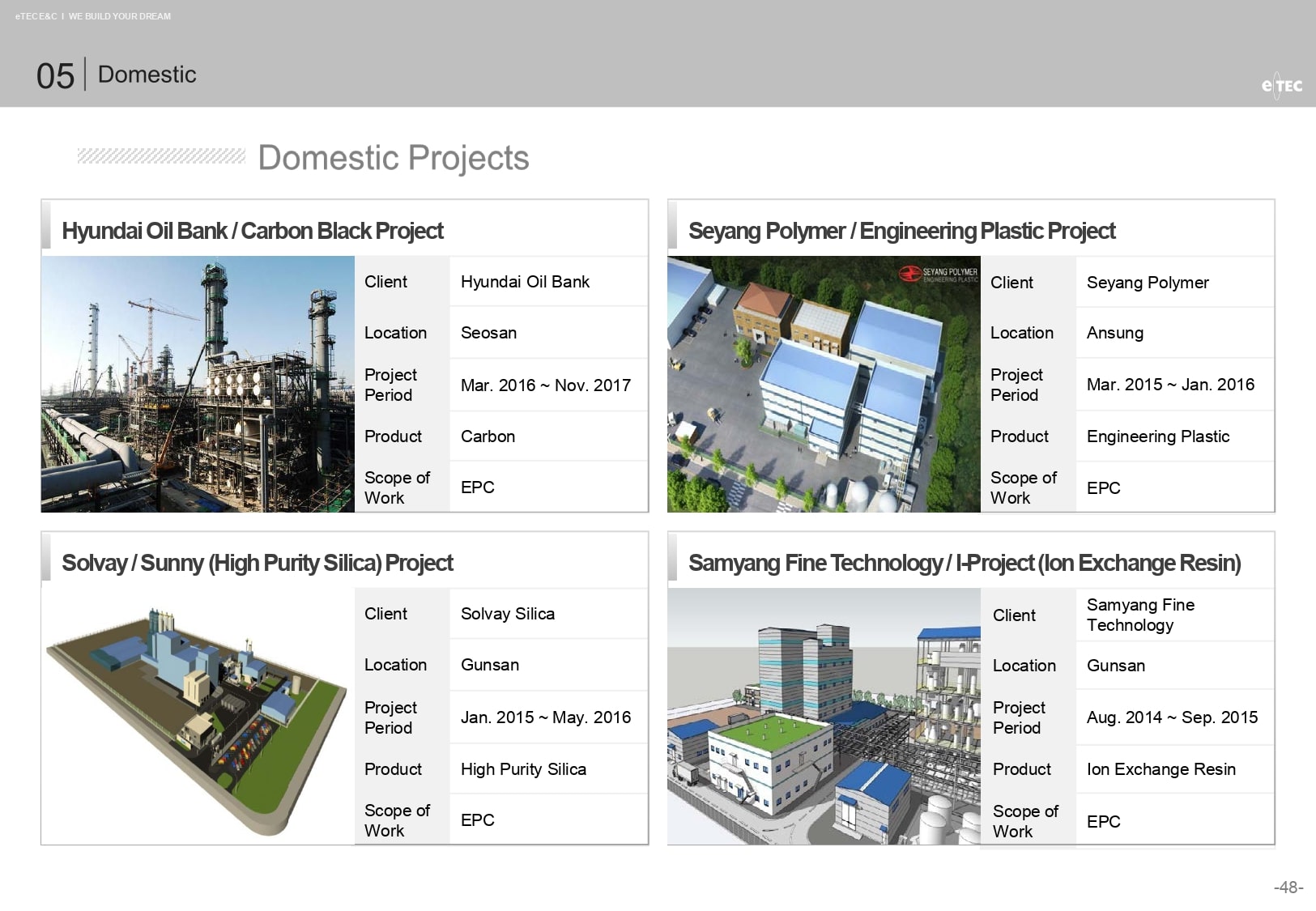Open the Hyundai Oil Bank plant photo
The image size is (1316, 911).
pos(198,384)
